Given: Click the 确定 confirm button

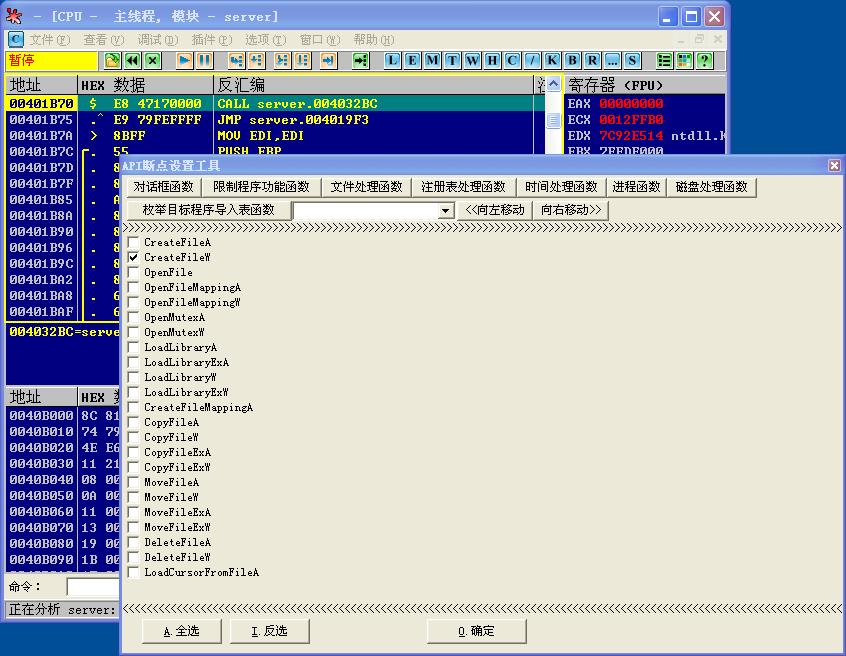Looking at the screenshot, I should [x=476, y=631].
